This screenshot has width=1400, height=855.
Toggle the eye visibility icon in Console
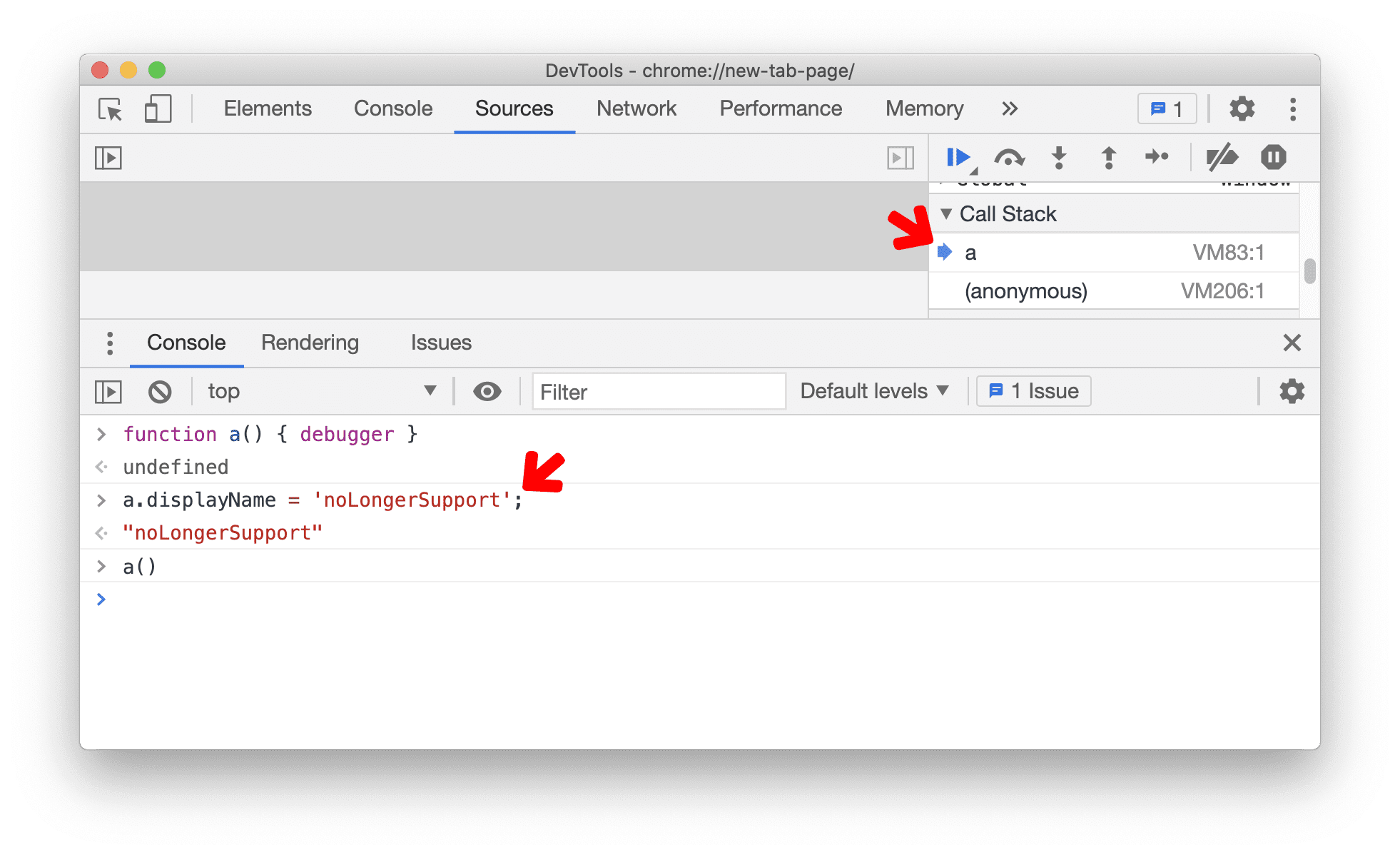point(487,391)
